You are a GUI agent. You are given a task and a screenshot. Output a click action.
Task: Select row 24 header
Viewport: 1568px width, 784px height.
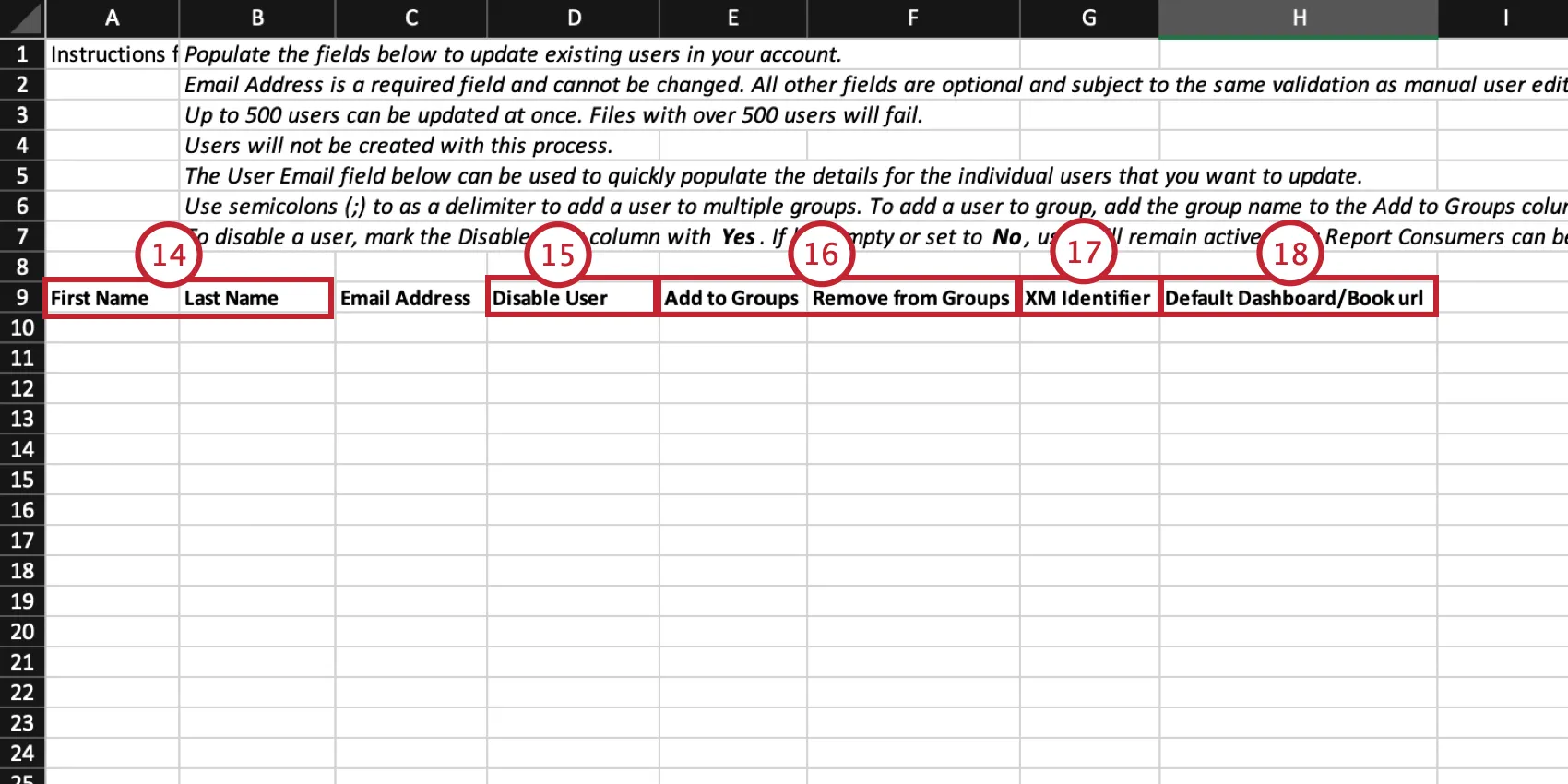tap(22, 754)
